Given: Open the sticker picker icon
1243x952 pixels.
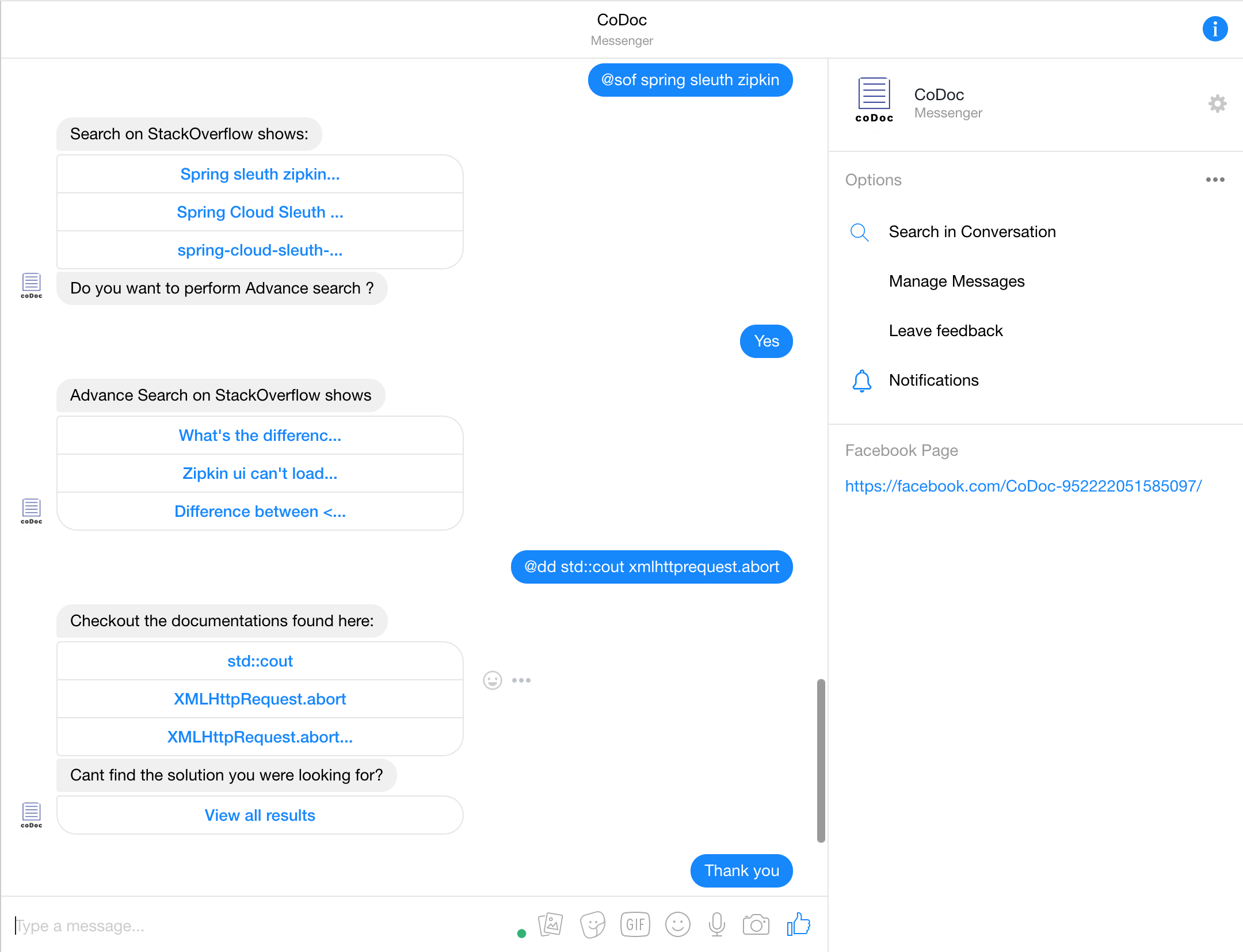Looking at the screenshot, I should click(593, 925).
